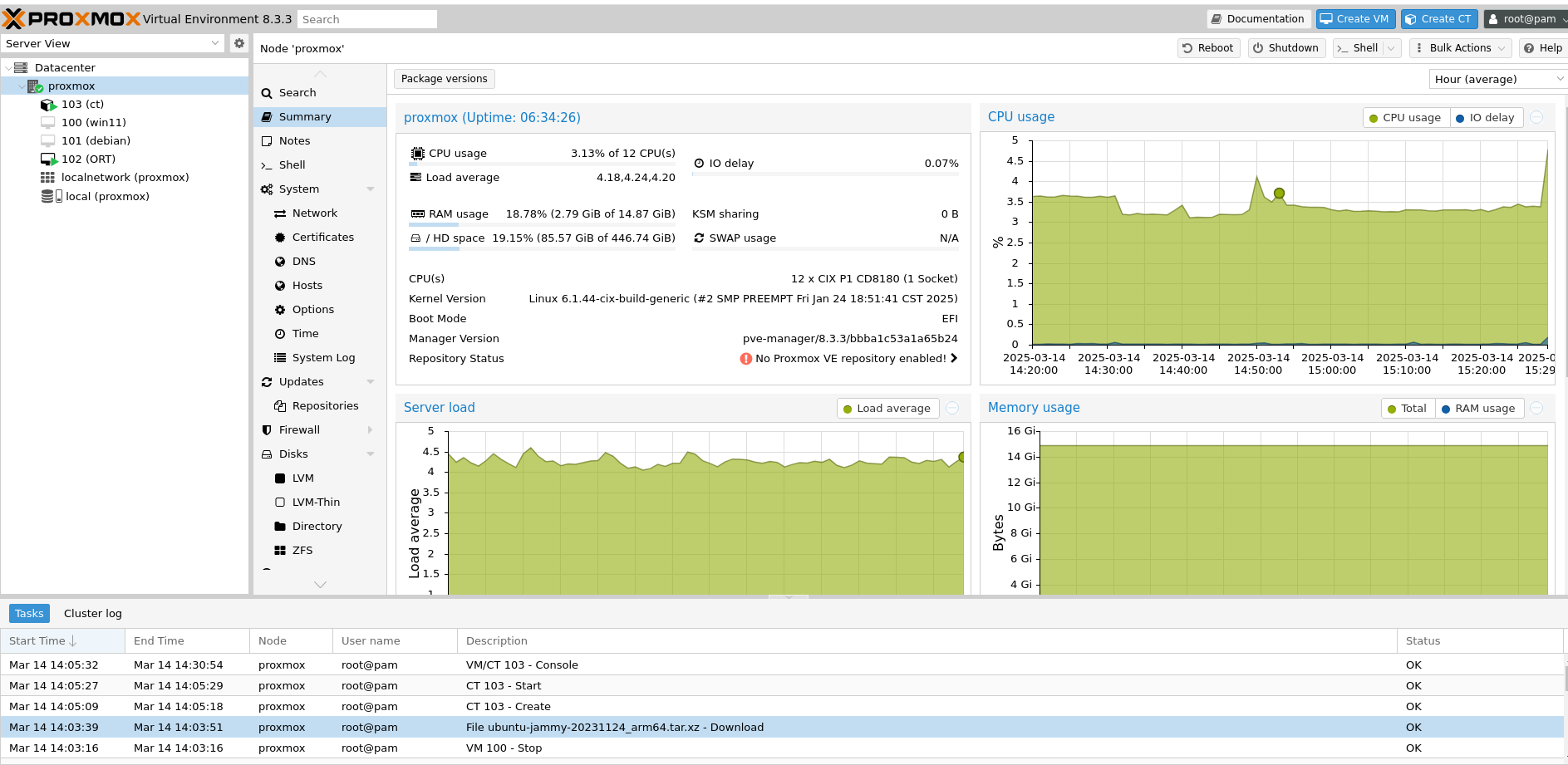Click the Firewall shield icon
The width and height of the screenshot is (1568, 765).
click(x=267, y=430)
